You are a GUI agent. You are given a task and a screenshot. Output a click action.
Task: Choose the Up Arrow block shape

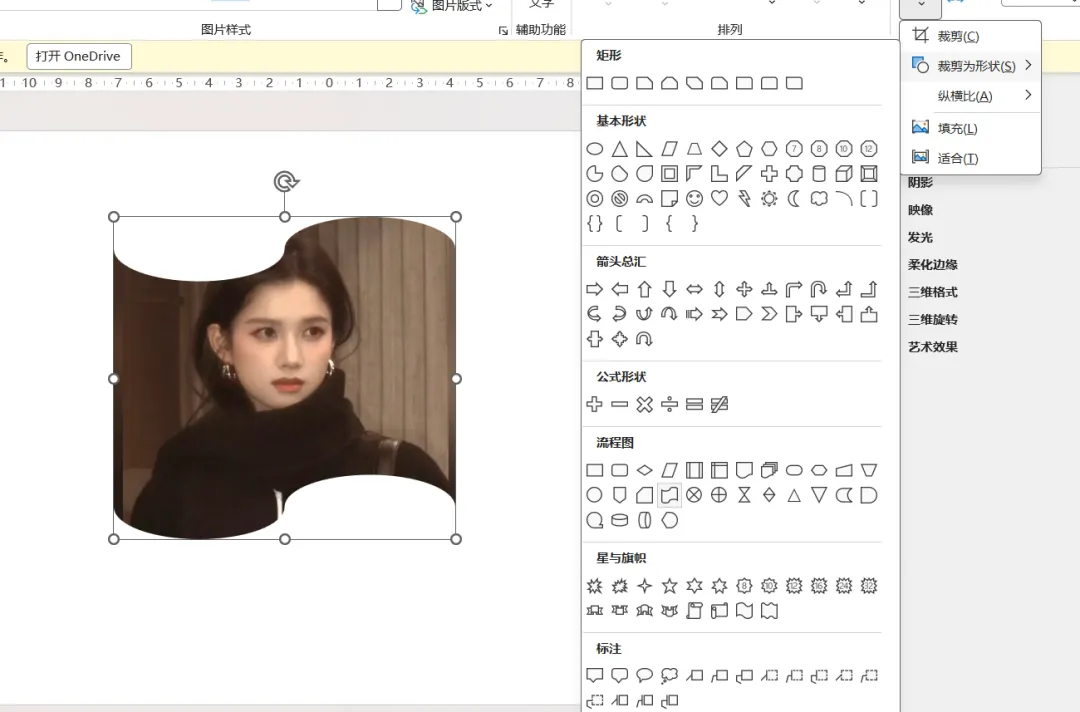(645, 289)
